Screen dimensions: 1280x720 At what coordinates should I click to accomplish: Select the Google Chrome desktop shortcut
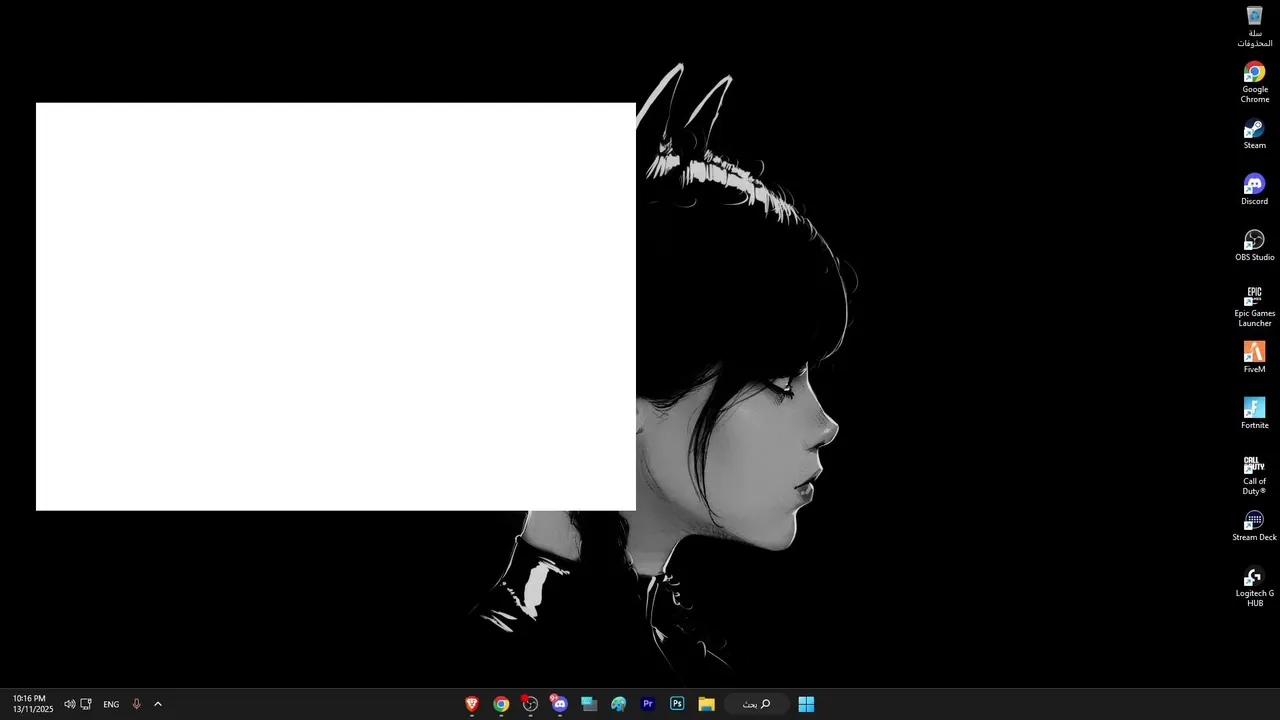tap(1254, 82)
